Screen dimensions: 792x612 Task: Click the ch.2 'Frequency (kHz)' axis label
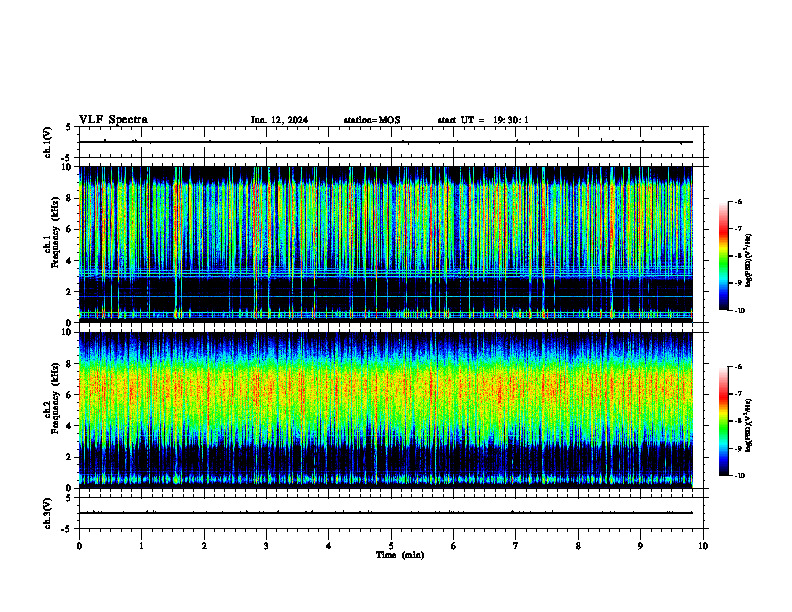tap(55, 398)
